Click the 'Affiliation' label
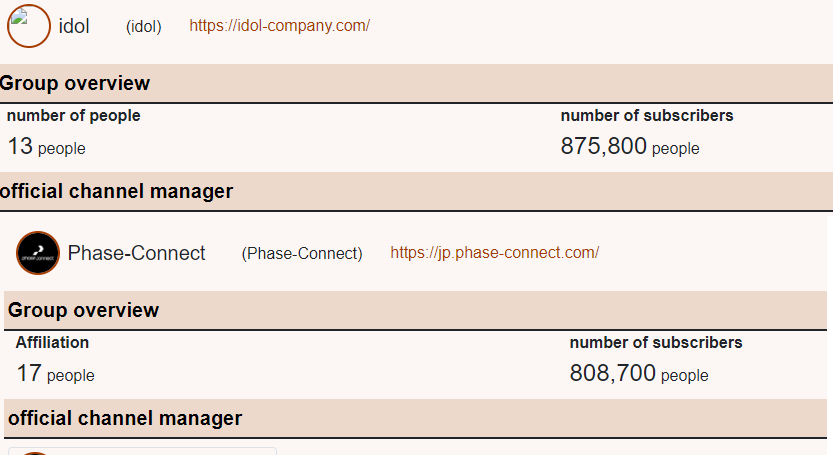 tap(52, 343)
